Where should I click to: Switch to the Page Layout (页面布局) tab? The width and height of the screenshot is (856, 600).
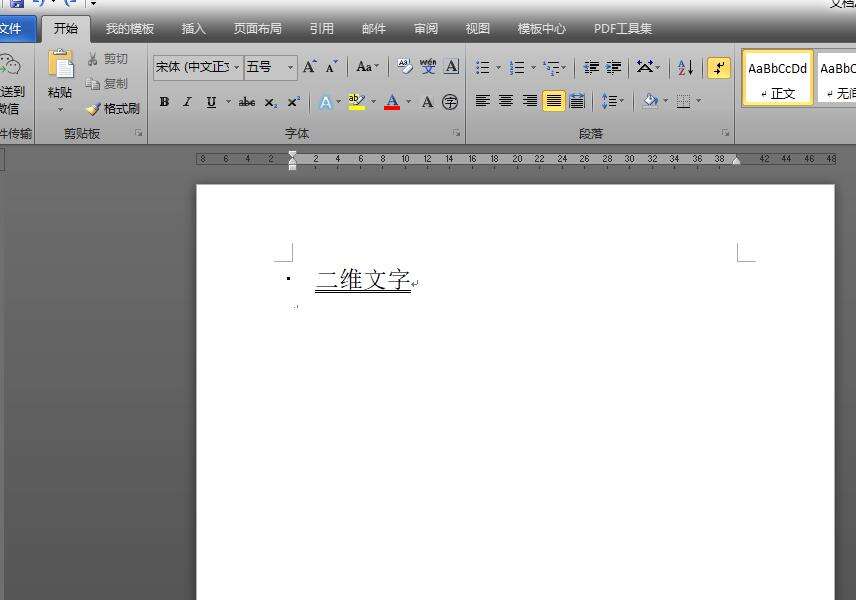258,28
